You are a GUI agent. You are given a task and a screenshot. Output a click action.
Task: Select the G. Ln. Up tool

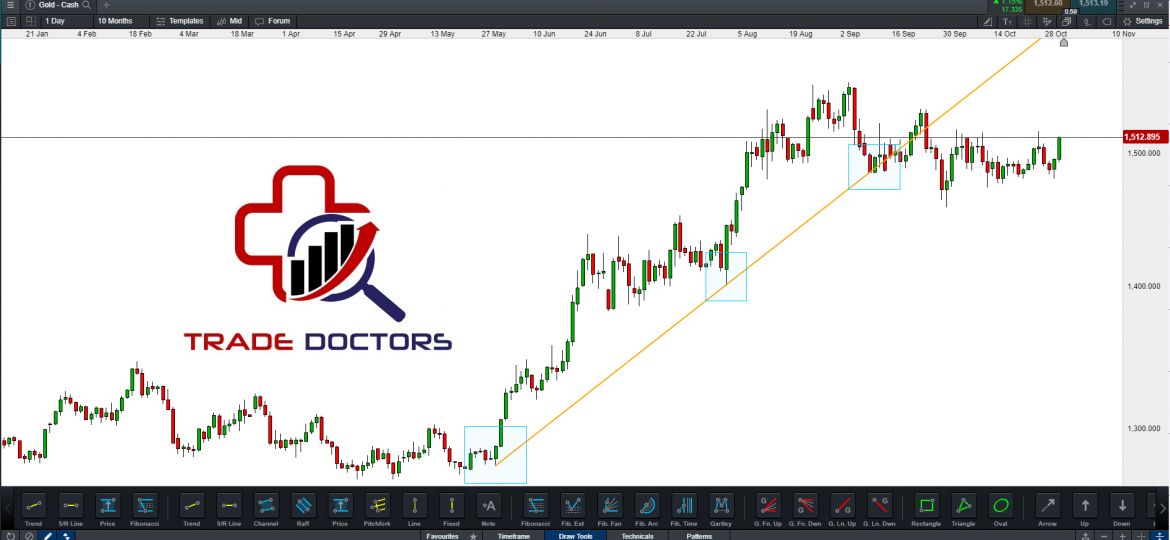pos(842,506)
